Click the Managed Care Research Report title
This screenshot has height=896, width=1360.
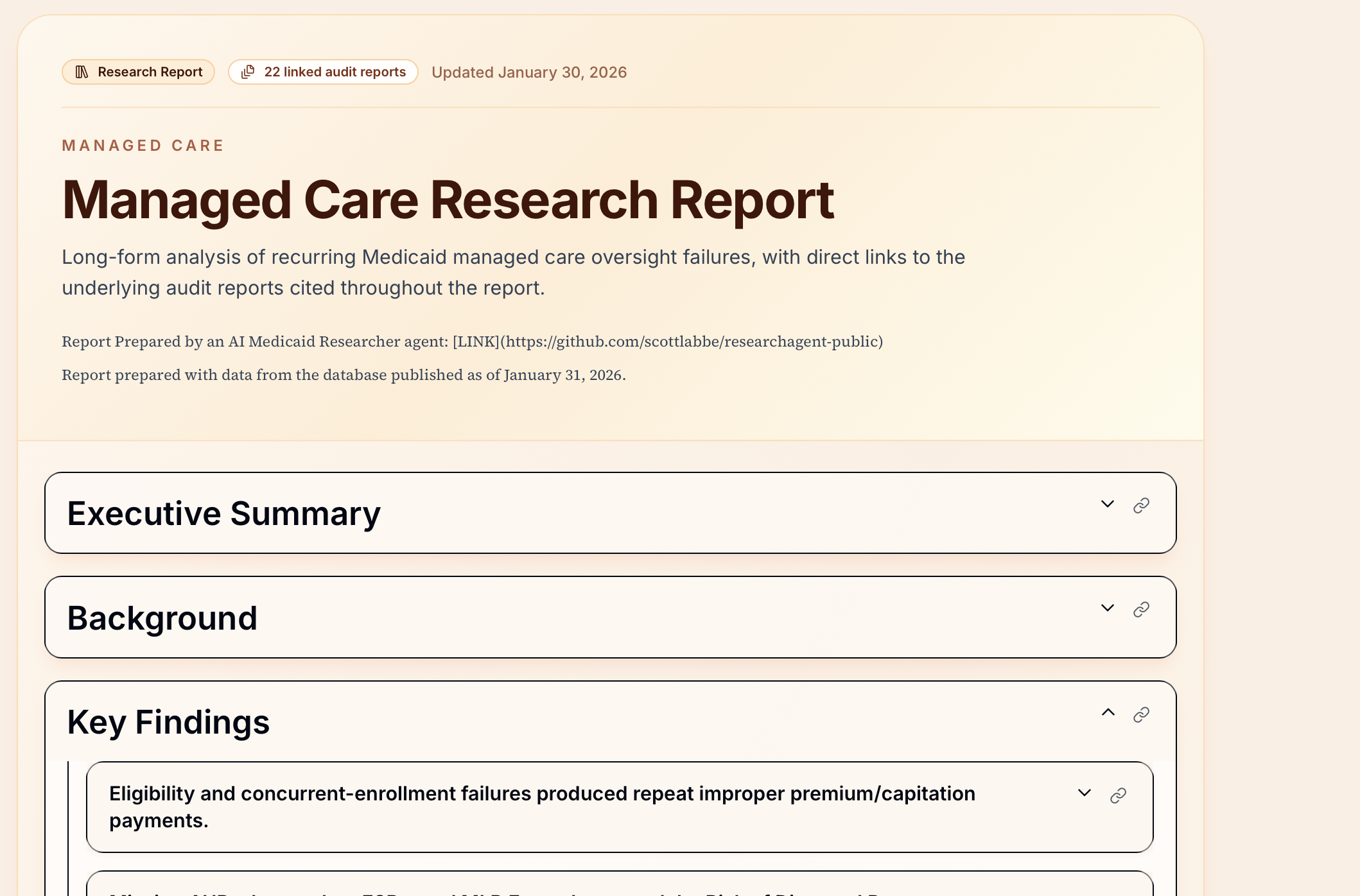(448, 200)
